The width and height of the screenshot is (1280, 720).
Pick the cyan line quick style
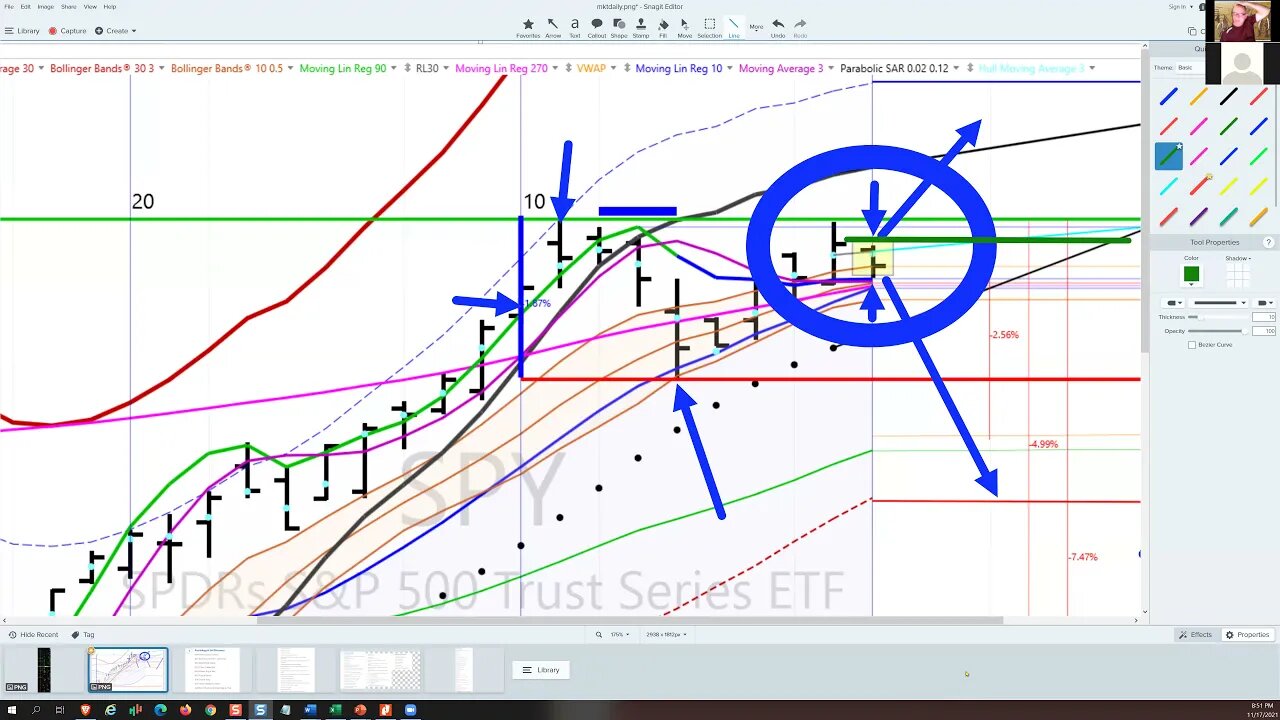(1169, 187)
